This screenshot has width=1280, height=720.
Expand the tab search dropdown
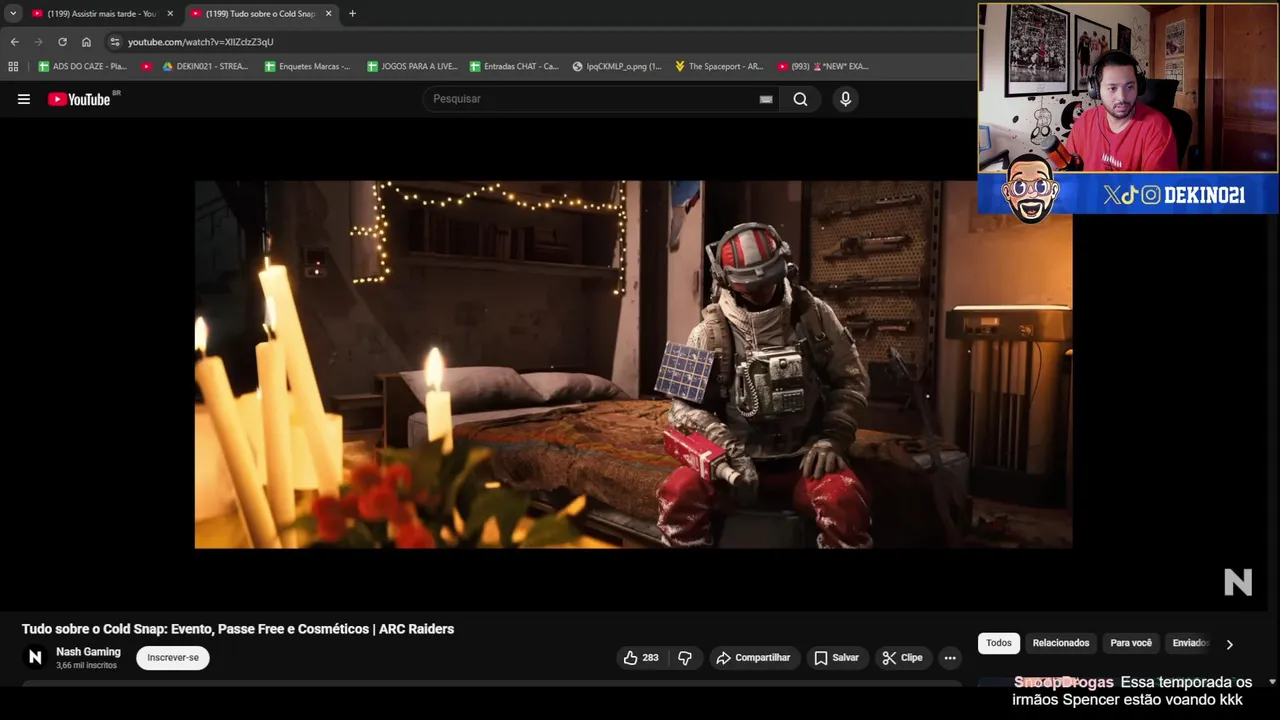pos(12,14)
